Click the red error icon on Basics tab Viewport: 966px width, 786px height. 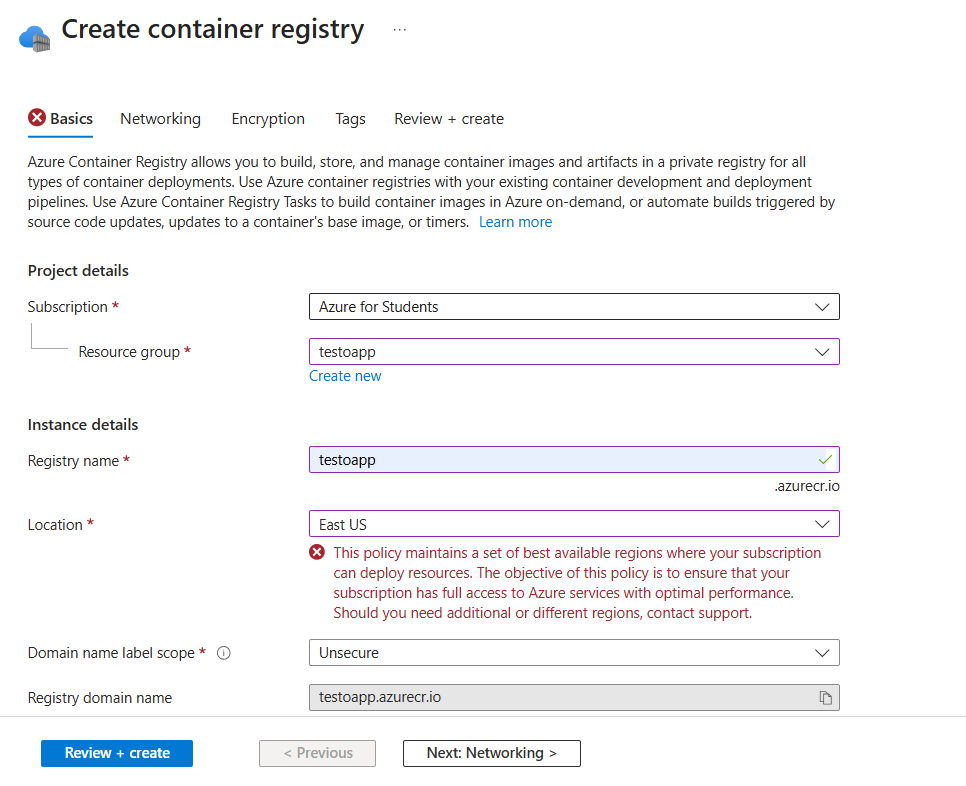[x=37, y=117]
